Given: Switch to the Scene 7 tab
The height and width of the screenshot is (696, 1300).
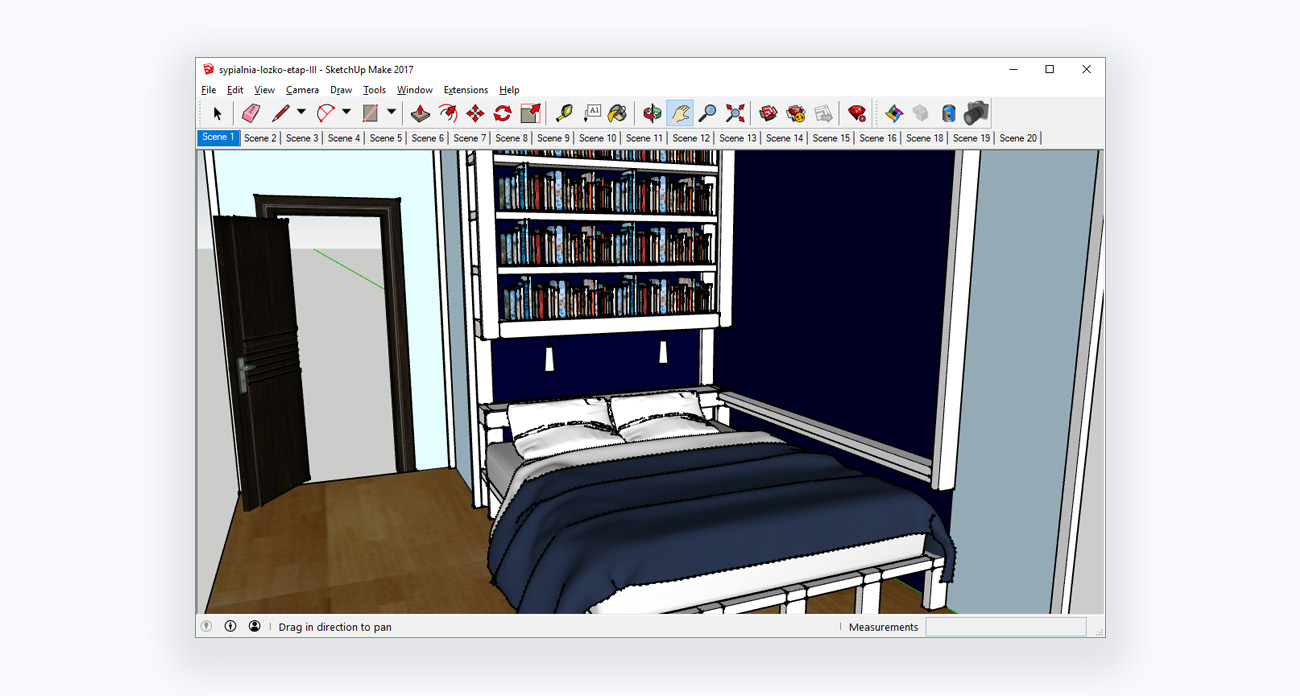Looking at the screenshot, I should tap(469, 138).
